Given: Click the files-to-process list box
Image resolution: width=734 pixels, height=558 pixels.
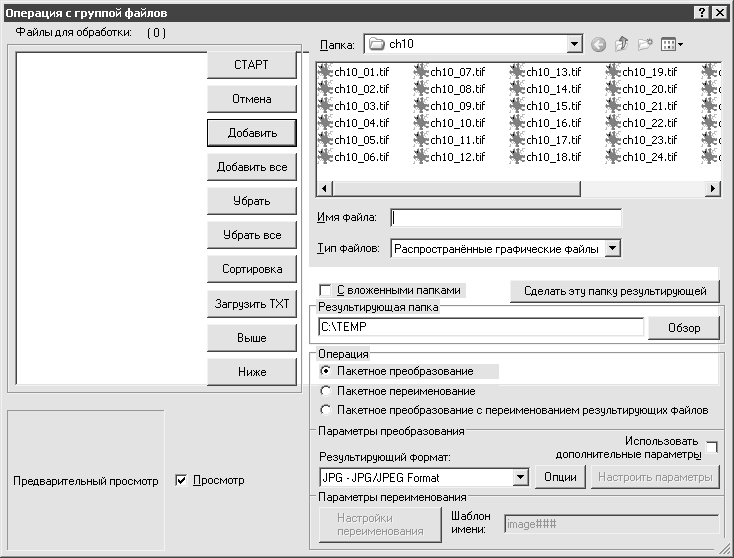Looking at the screenshot, I should click(x=111, y=218).
